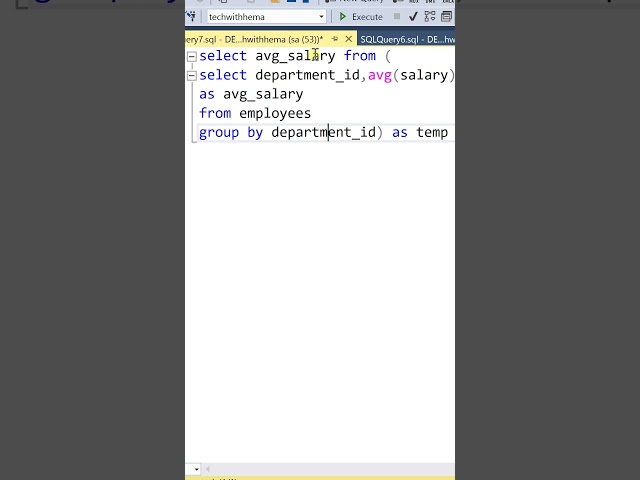Click the word 'employees' in the query
The image size is (640, 480).
click(x=275, y=113)
